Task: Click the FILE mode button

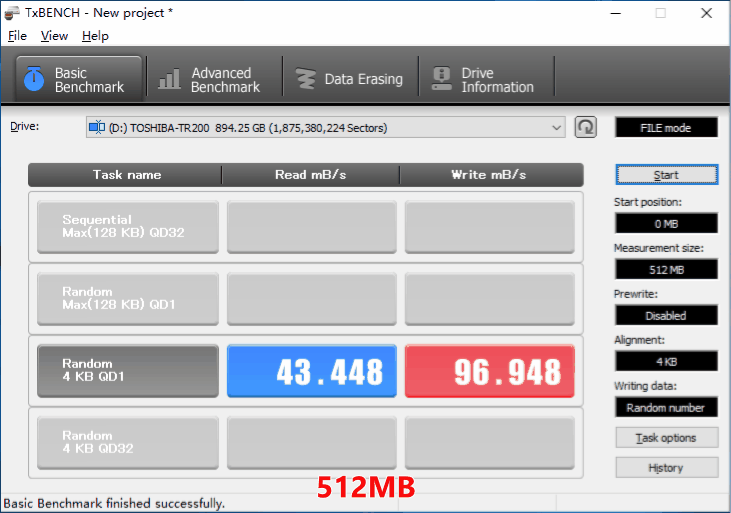Action: tap(666, 128)
